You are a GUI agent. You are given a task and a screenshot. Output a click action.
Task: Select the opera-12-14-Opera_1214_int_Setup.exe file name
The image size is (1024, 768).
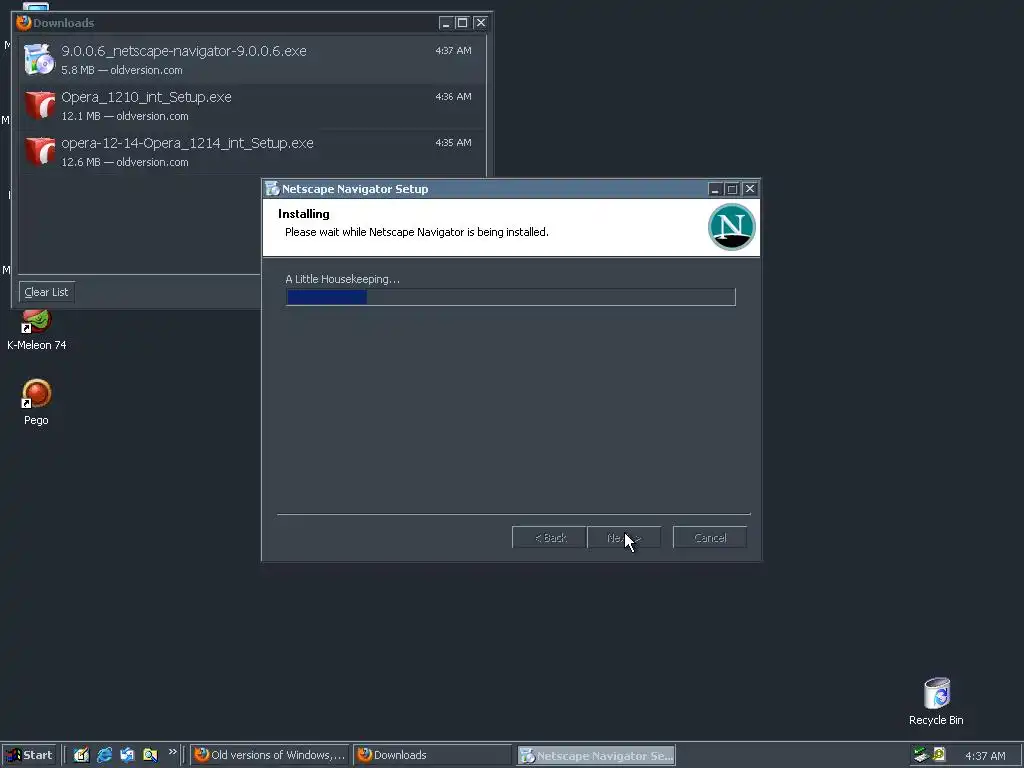(x=187, y=143)
